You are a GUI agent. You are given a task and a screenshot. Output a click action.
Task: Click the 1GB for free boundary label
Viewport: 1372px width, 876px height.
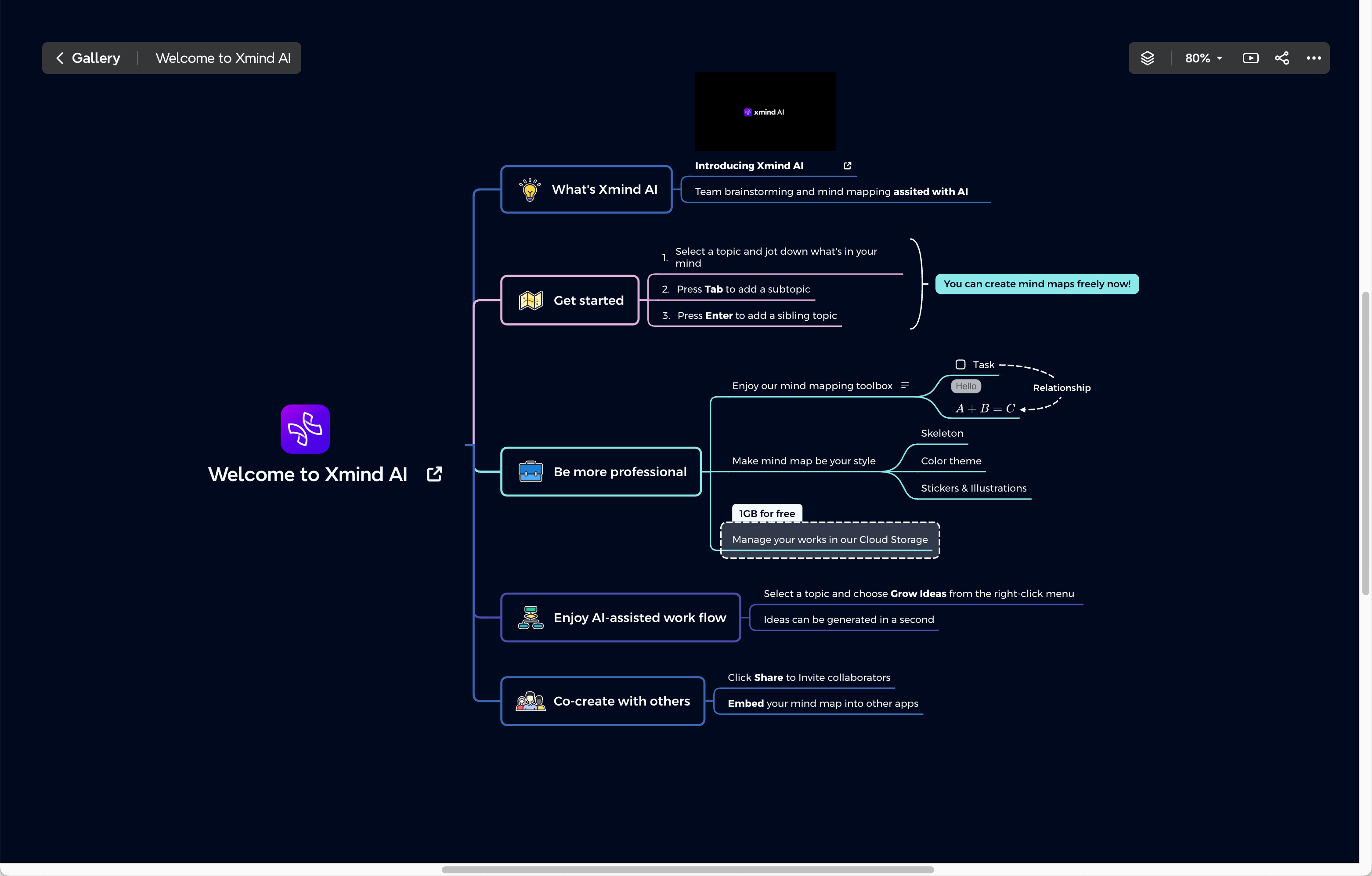(x=767, y=514)
